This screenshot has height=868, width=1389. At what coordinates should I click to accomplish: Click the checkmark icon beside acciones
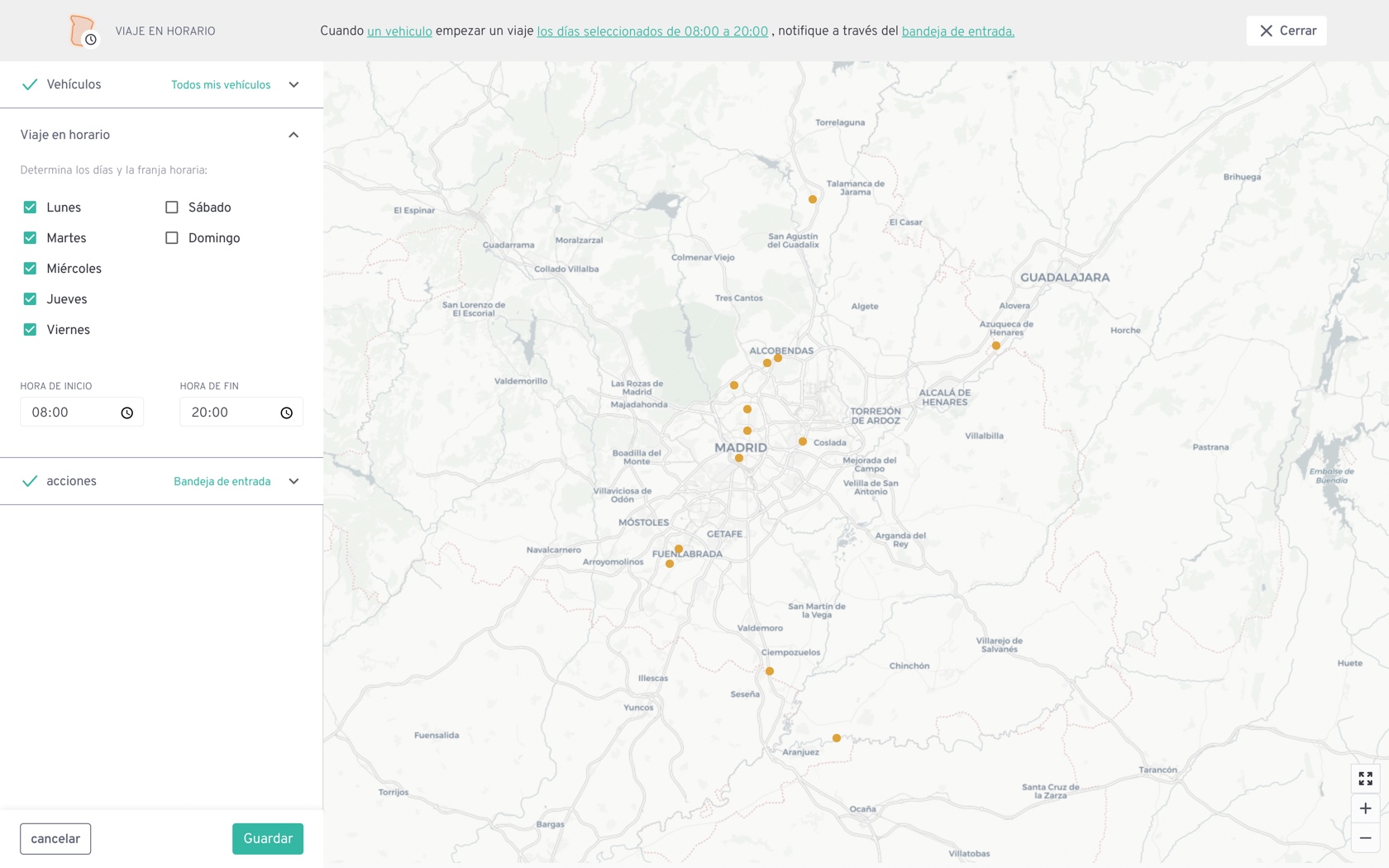(x=31, y=480)
